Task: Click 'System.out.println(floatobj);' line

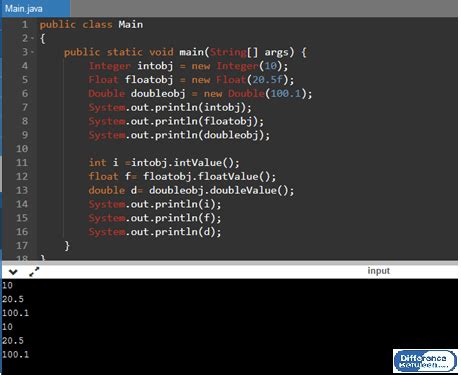Action: click(x=176, y=121)
